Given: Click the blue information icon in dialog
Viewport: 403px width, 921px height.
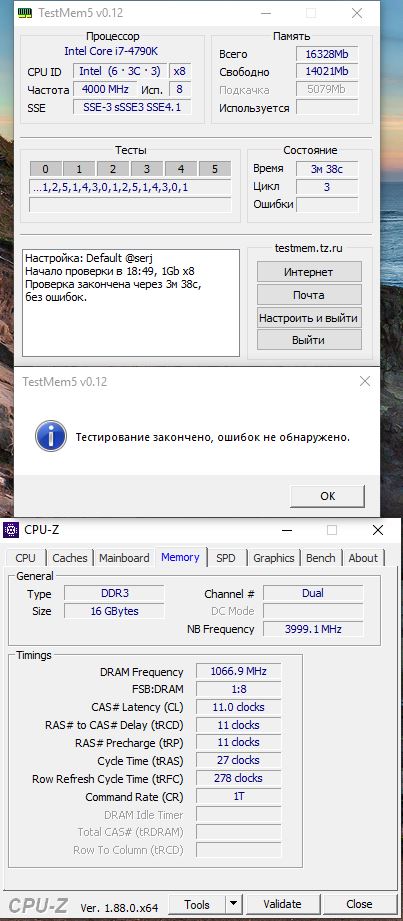Looking at the screenshot, I should [51, 436].
